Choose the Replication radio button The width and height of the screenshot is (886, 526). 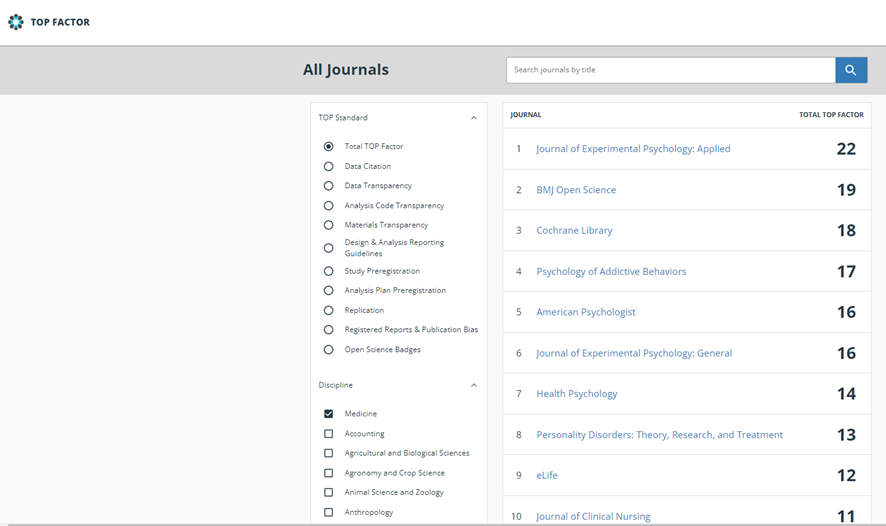[328, 310]
